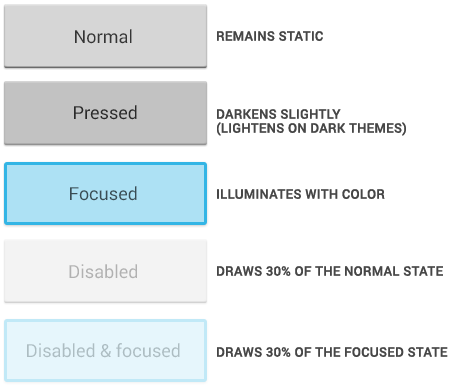450x385 pixels.
Task: Click the faded Disabled label text
Action: click(103, 271)
